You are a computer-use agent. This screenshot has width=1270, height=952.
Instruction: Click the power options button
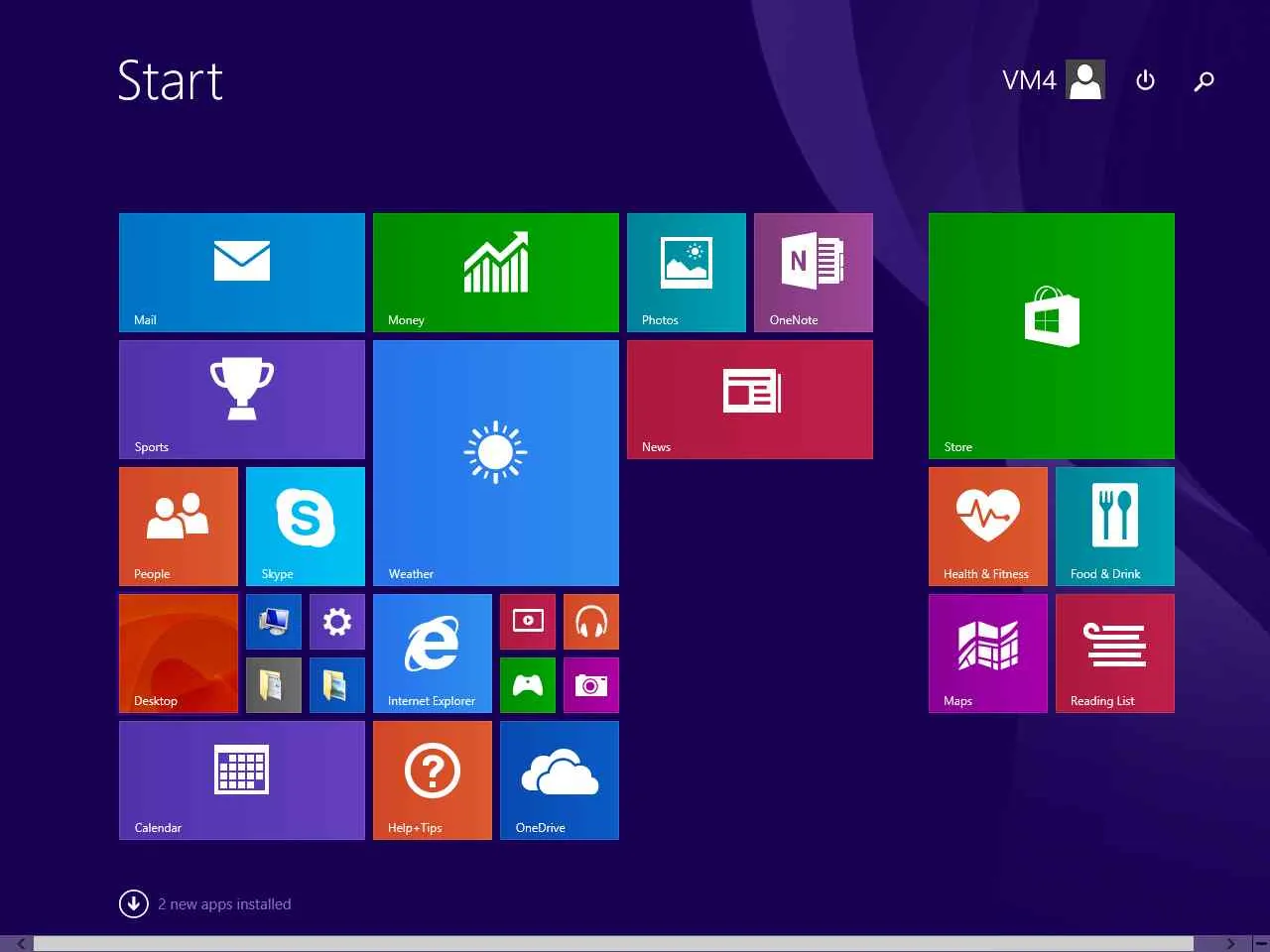(1145, 80)
